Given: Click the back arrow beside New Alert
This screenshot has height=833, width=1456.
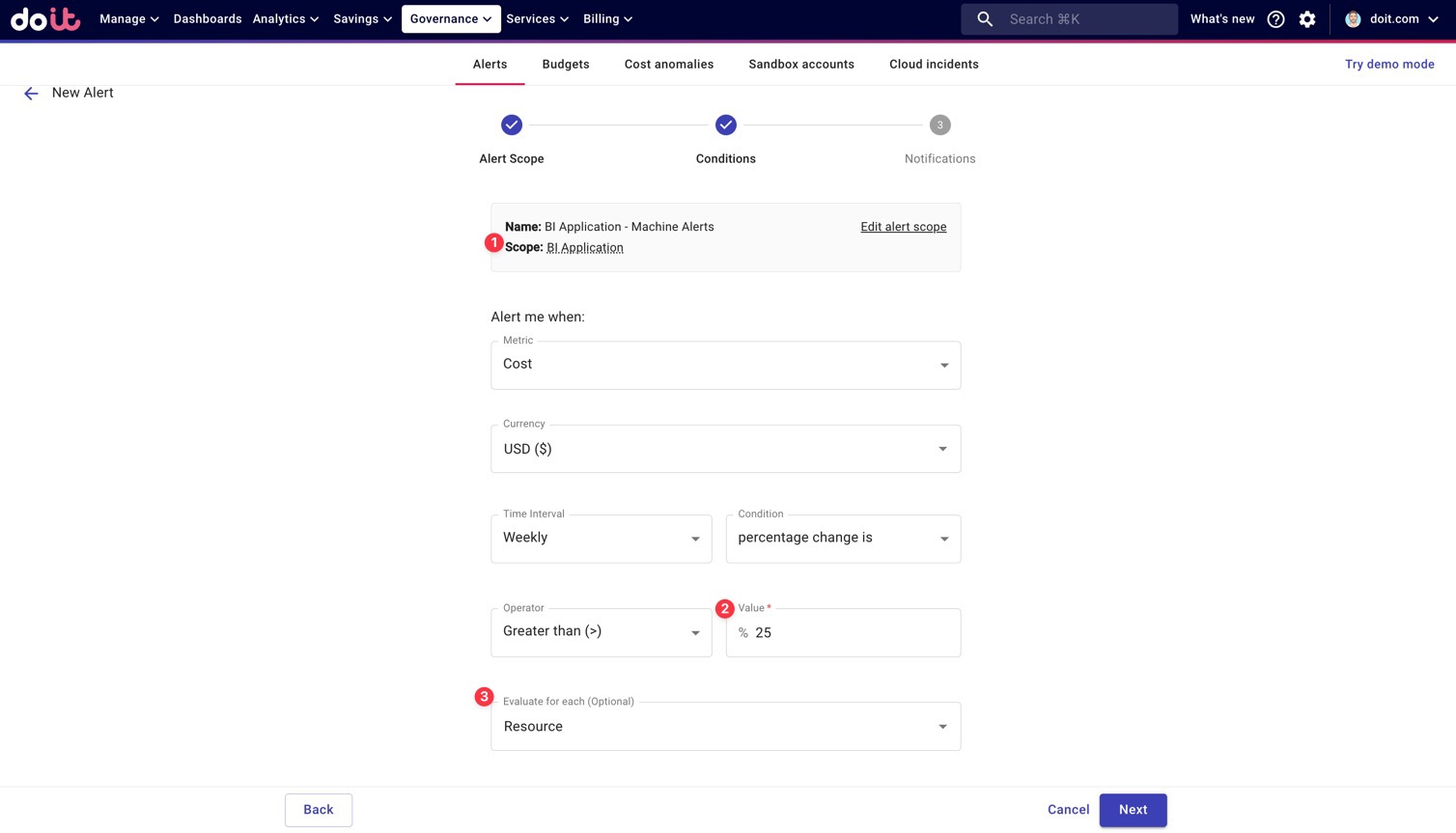Looking at the screenshot, I should (31, 94).
